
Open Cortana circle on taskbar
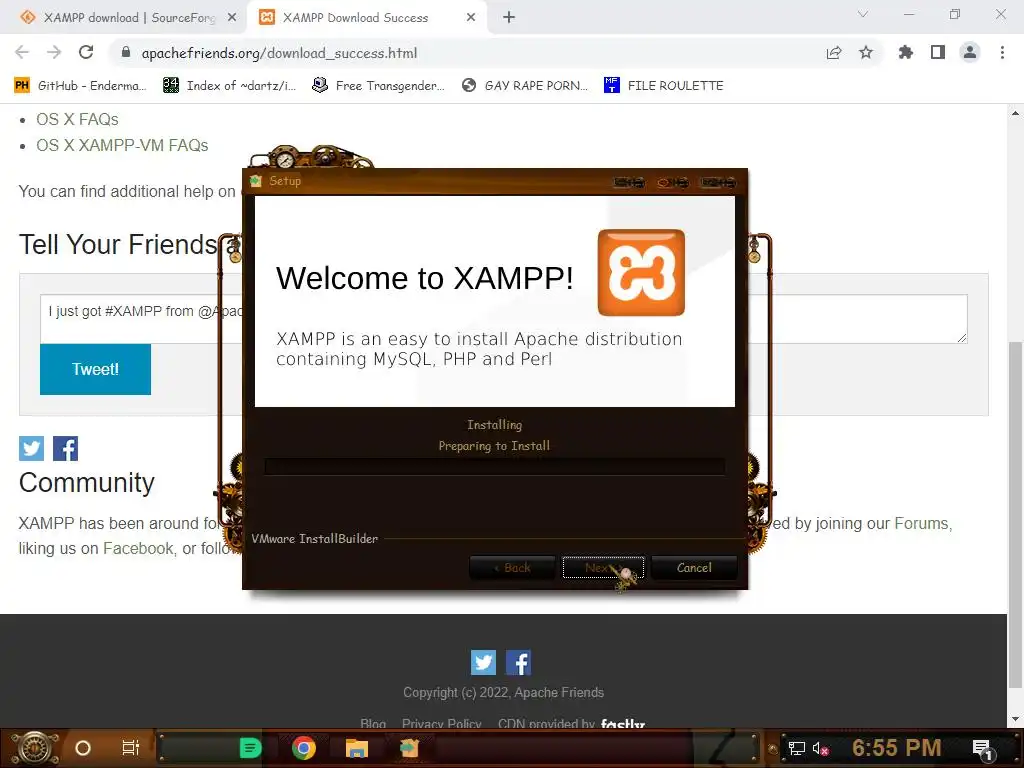click(83, 748)
